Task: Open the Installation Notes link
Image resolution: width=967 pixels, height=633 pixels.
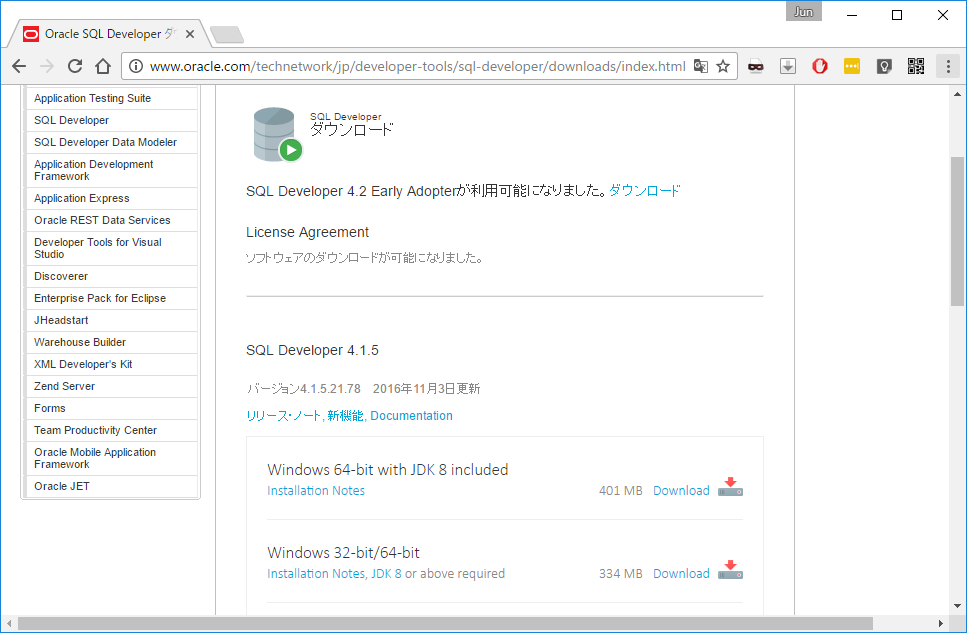Action: tap(316, 490)
